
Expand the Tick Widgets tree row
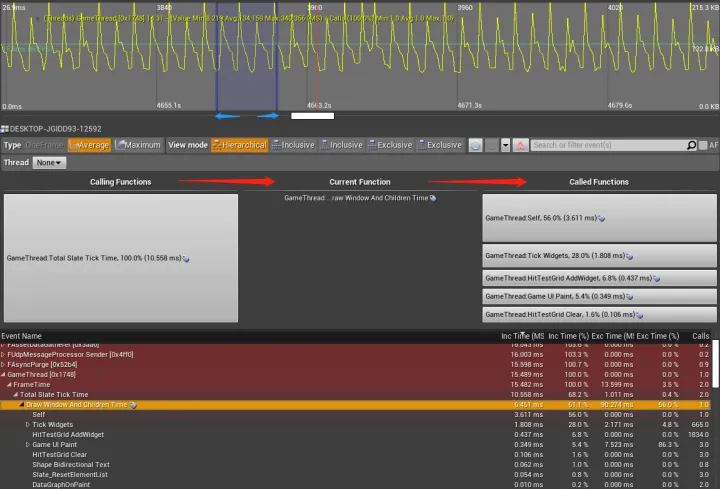(x=28, y=425)
